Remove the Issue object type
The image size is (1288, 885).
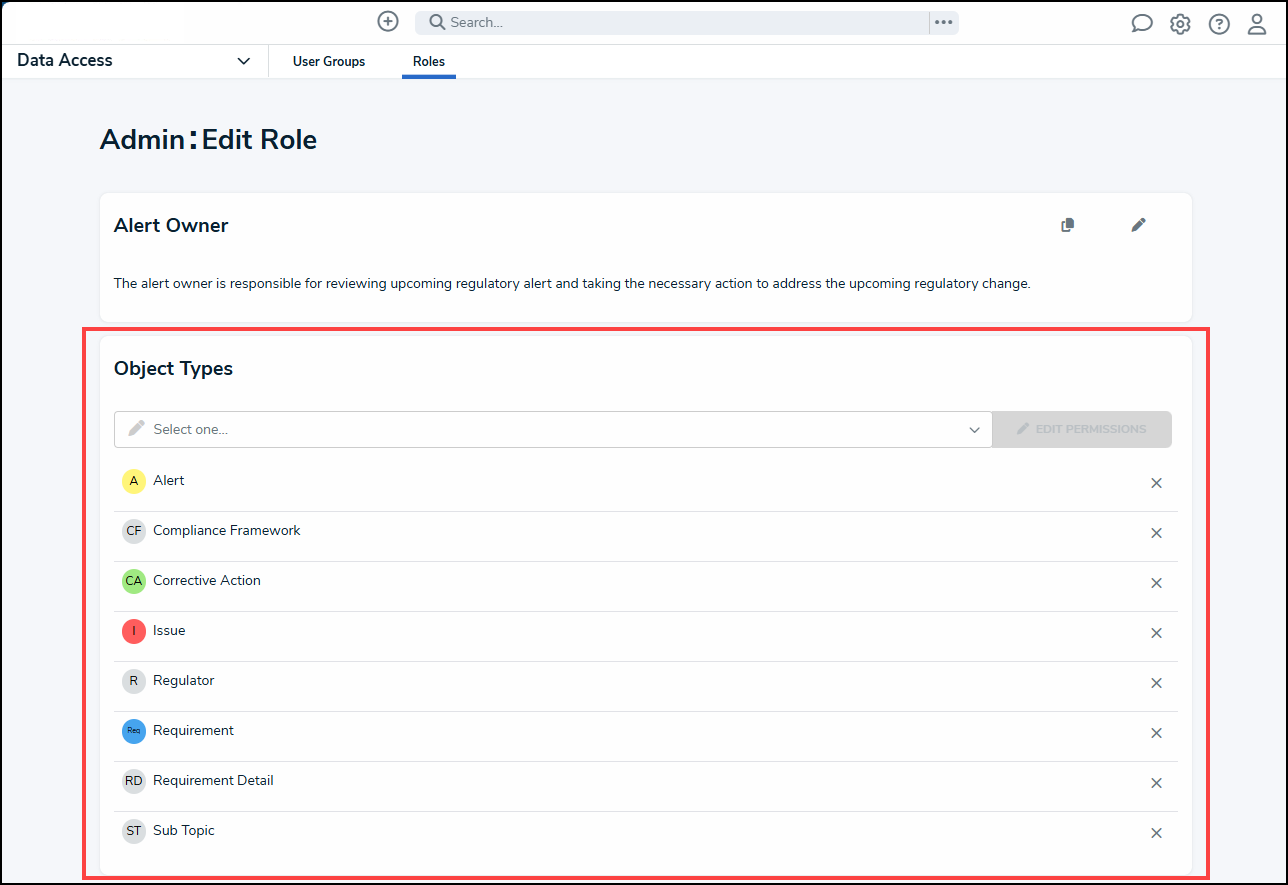pyautogui.click(x=1156, y=633)
